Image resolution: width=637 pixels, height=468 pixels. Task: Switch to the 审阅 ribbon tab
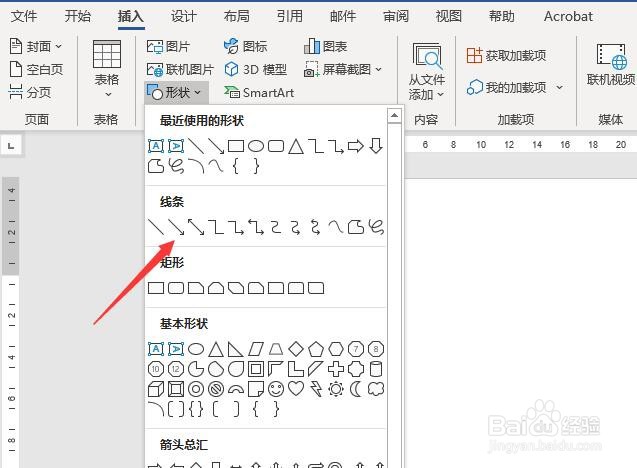[x=396, y=16]
